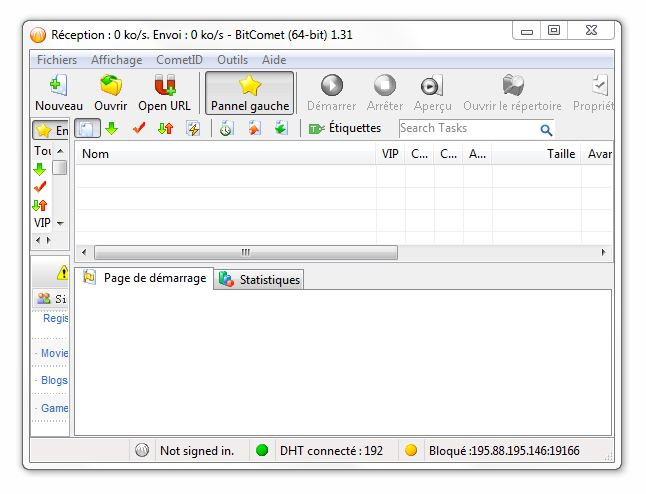Sort the list by Nom column
Screen dimensions: 646x494
coord(225,154)
